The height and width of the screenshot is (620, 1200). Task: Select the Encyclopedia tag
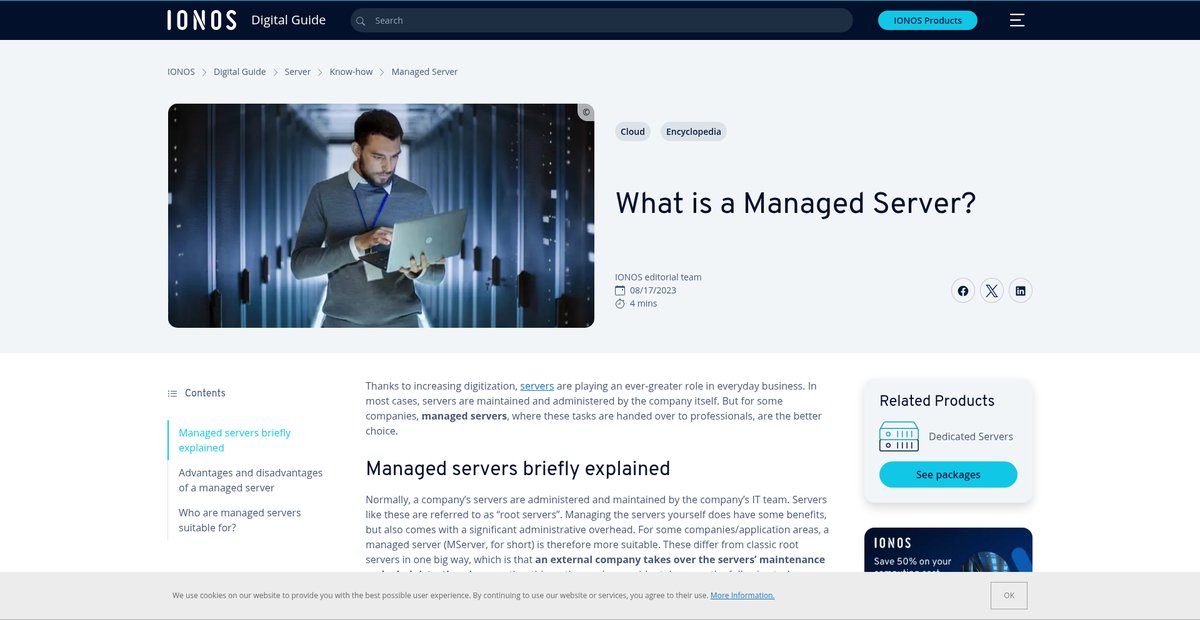[x=693, y=131]
